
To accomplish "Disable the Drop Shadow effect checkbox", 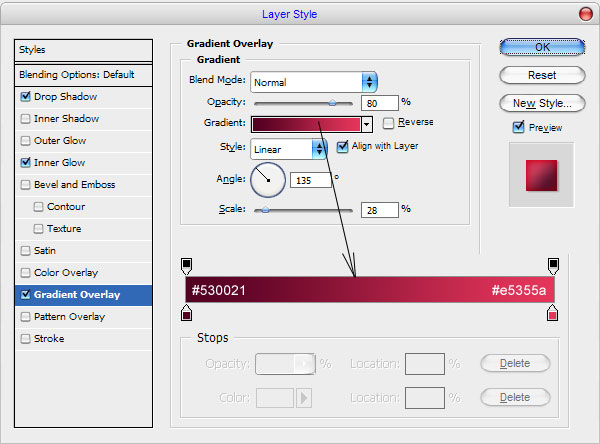I will (x=26, y=97).
